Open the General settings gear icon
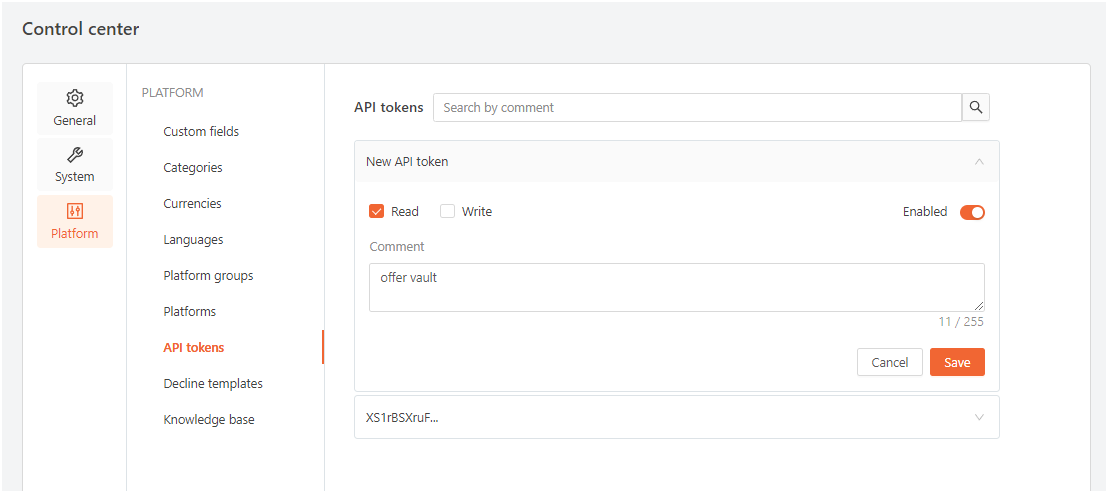1108x493 pixels. click(75, 97)
